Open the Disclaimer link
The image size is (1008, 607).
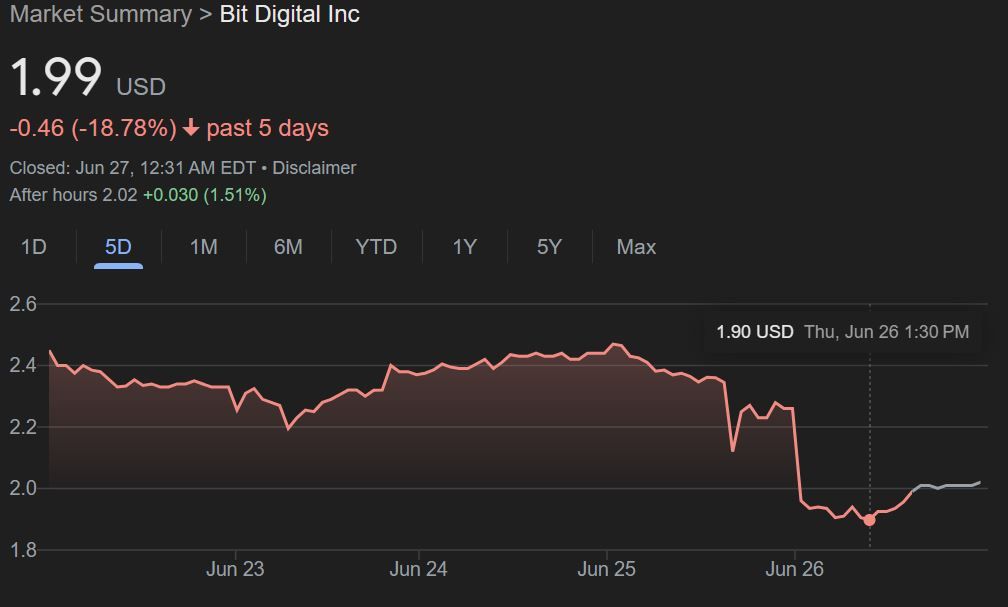(x=314, y=168)
